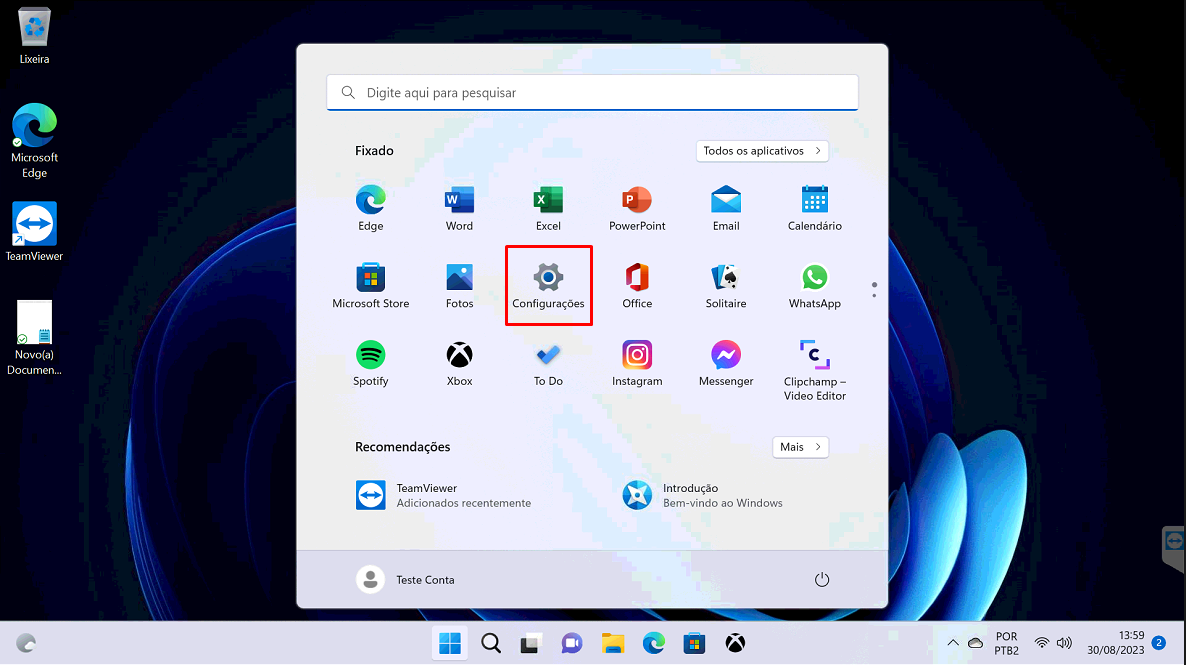Open the Calendário app

[815, 208]
